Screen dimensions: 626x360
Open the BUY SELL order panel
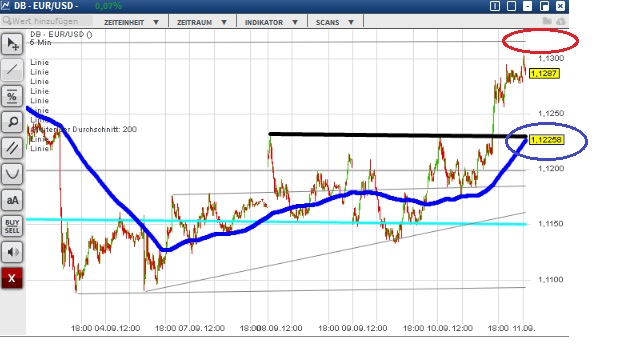12,226
